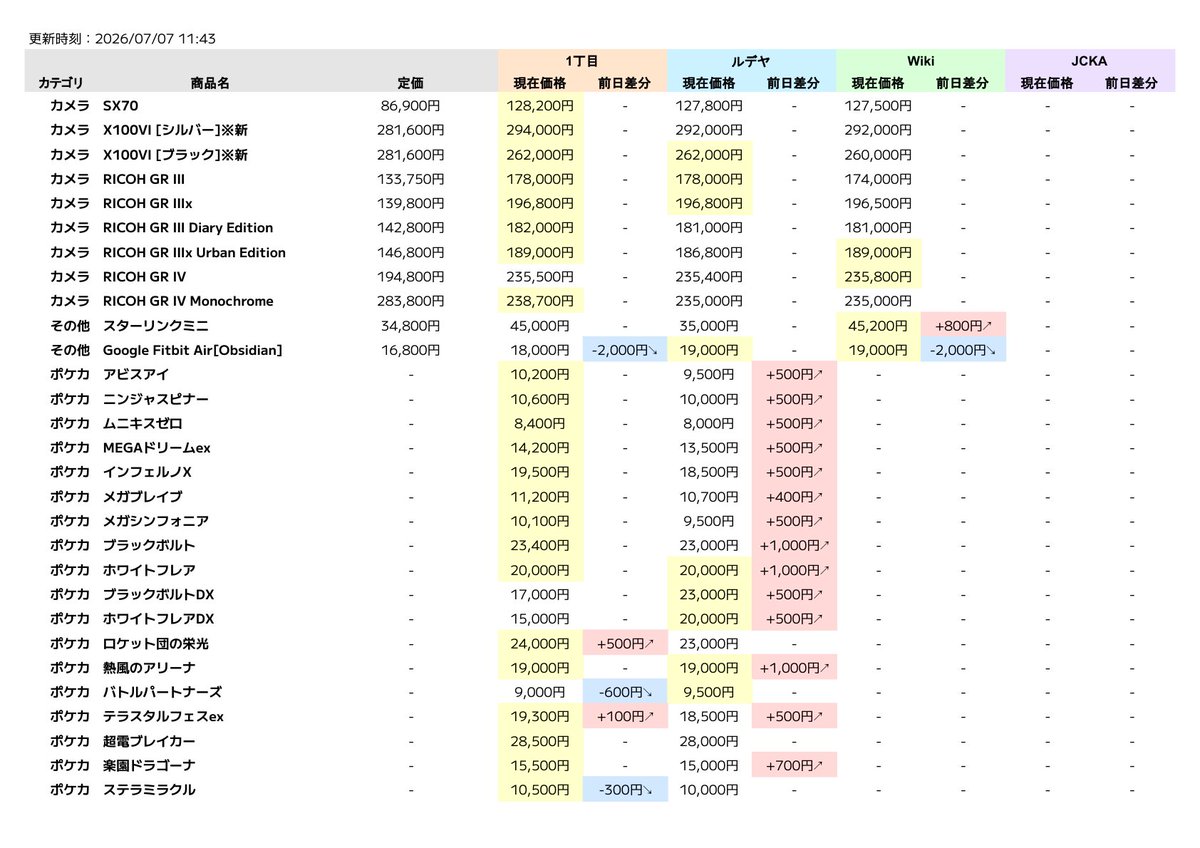Screen dimensions: 1200x848
Task: Click the メガブレイブ card name
Action: pyautogui.click(x=142, y=497)
